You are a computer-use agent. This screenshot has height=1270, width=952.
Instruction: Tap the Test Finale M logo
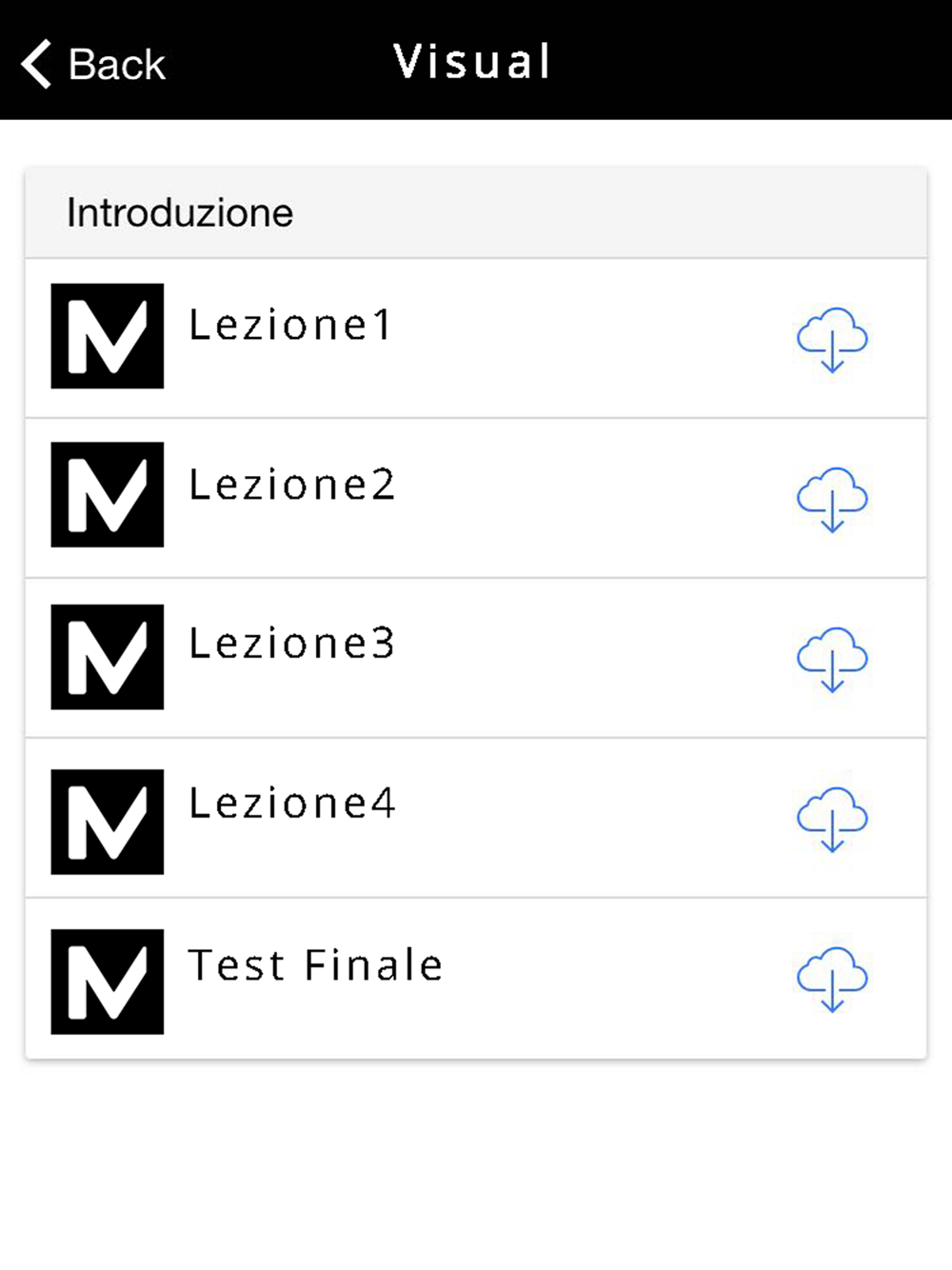coord(108,982)
